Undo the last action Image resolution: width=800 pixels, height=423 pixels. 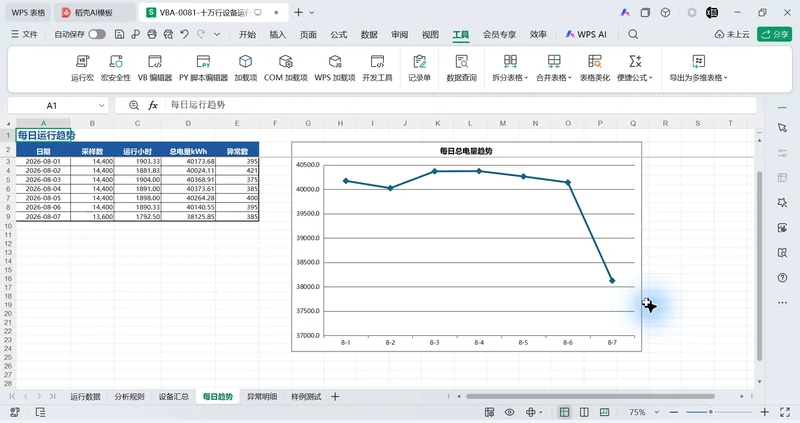point(185,34)
